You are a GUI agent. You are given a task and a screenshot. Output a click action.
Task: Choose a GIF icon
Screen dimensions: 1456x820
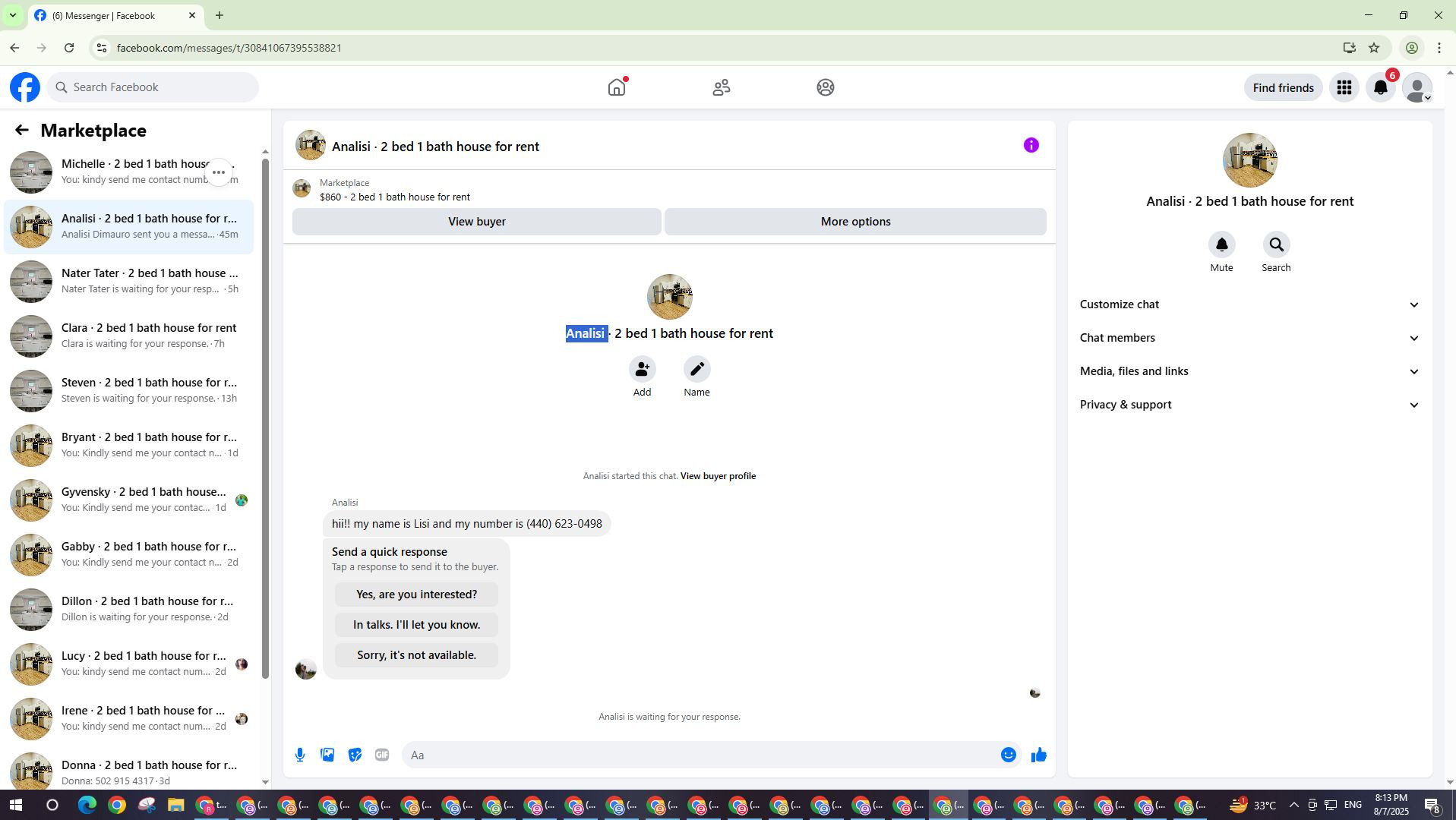point(382,755)
